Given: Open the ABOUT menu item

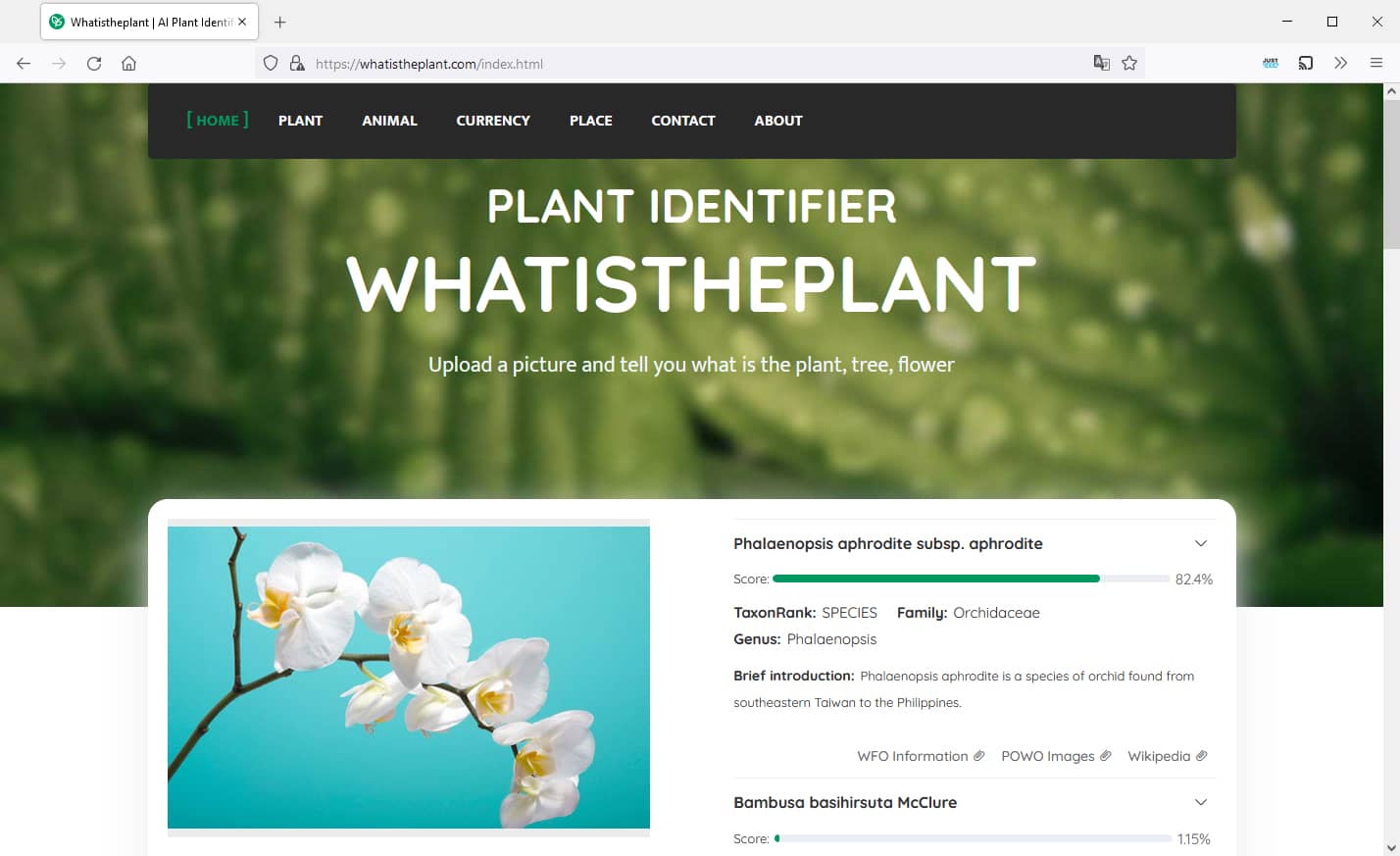Looking at the screenshot, I should [778, 121].
